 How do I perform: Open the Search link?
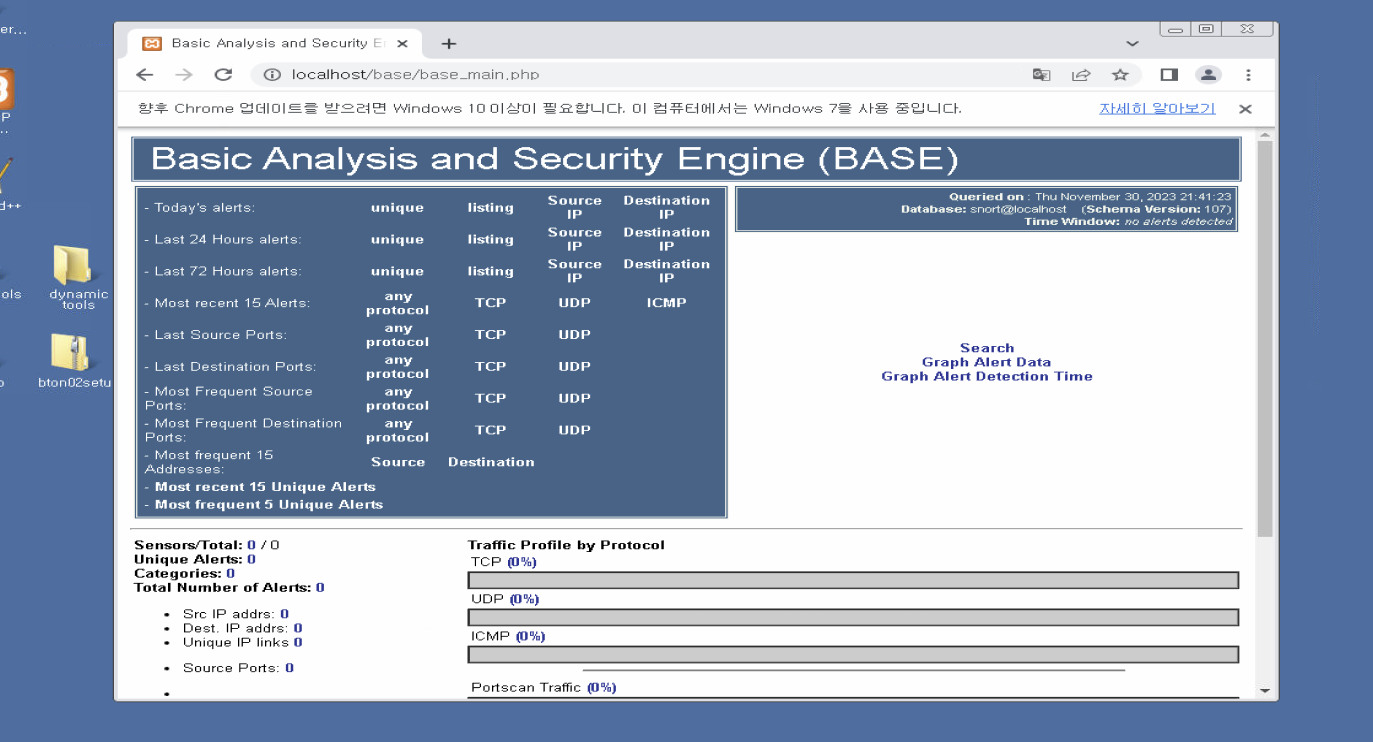987,348
